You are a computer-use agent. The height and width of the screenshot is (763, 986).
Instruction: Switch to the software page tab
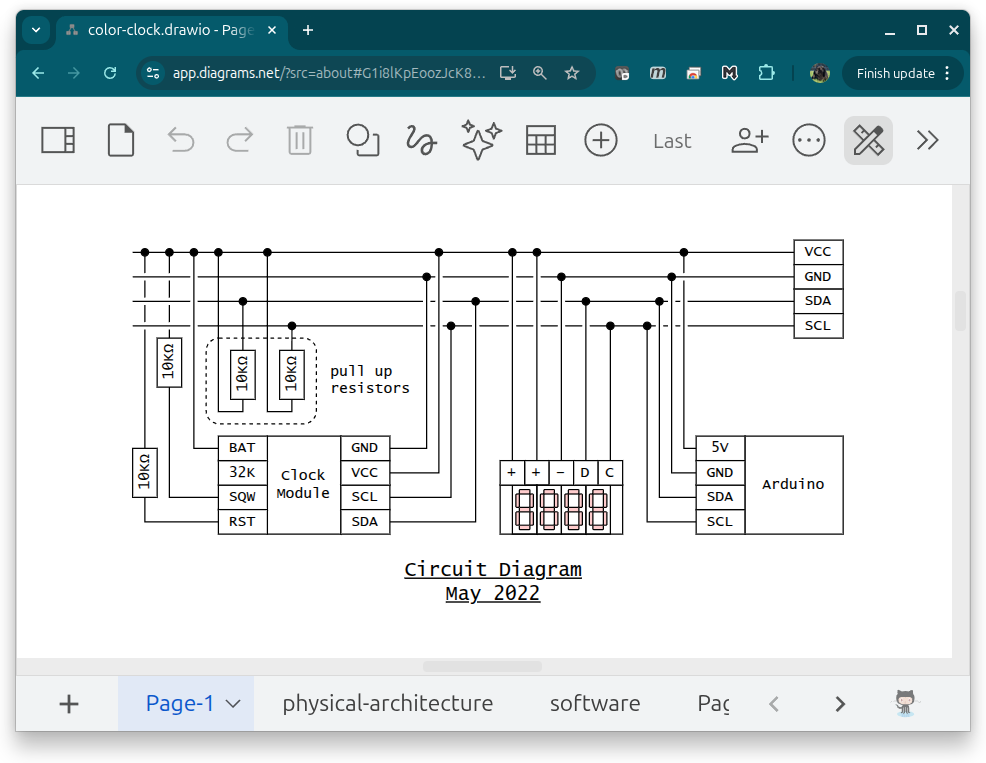click(595, 703)
